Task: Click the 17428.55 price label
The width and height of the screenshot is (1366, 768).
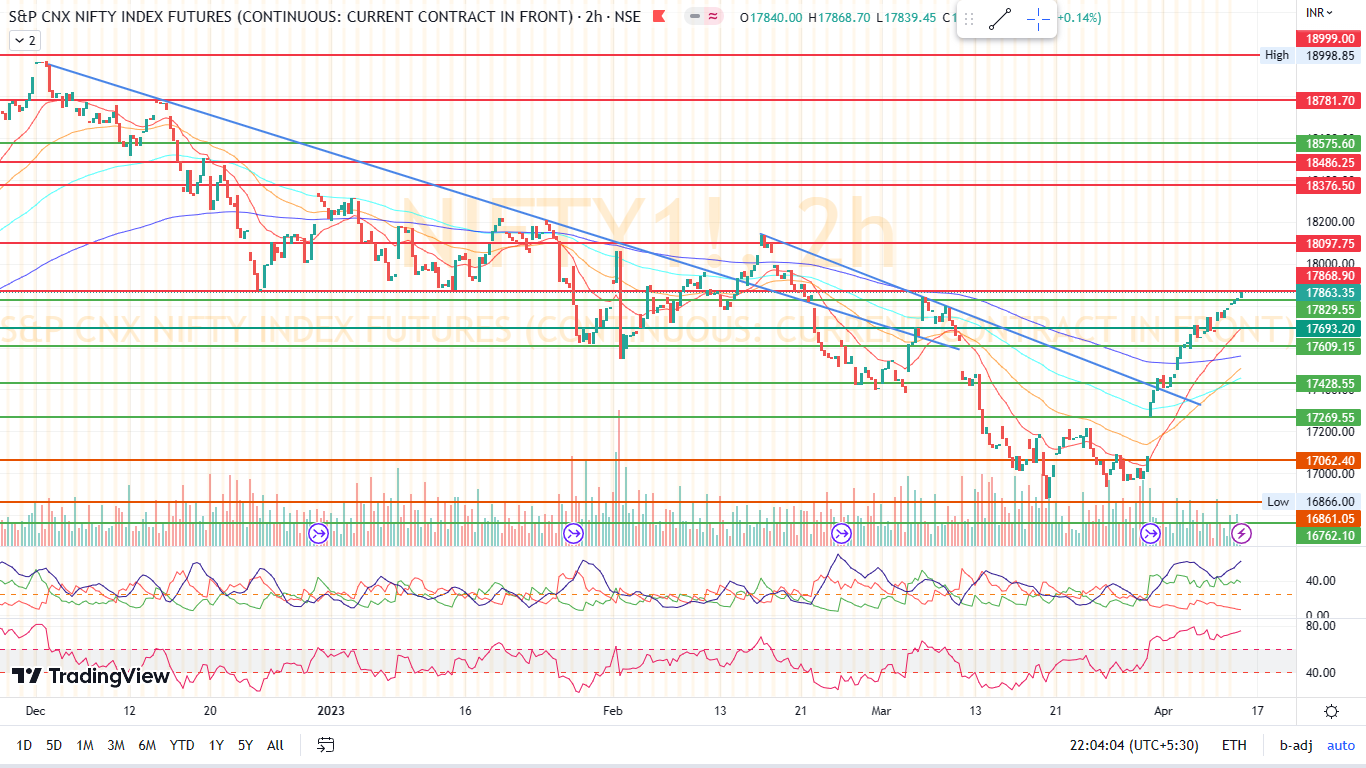Action: 1330,383
